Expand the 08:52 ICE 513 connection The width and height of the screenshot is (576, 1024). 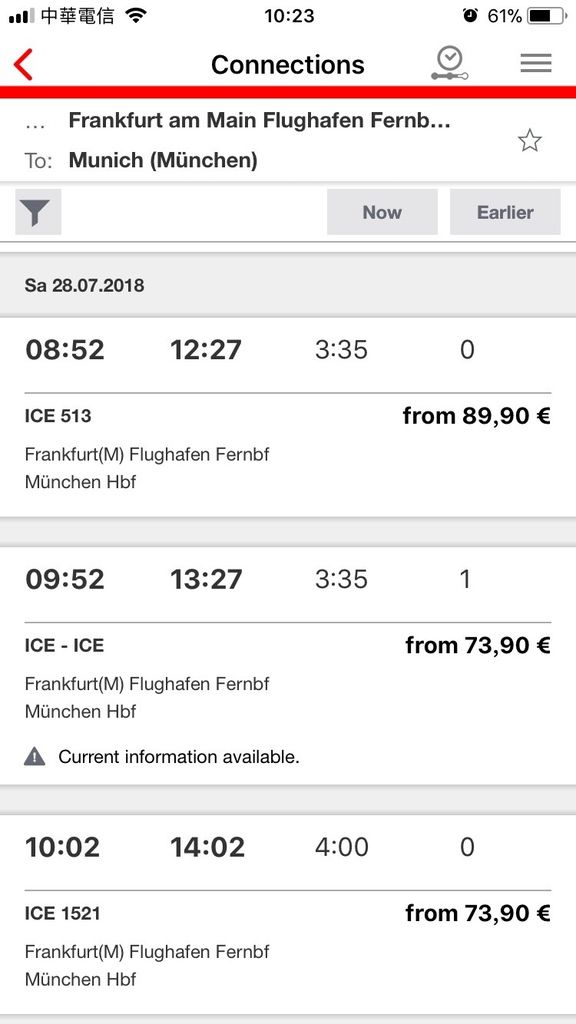click(288, 417)
